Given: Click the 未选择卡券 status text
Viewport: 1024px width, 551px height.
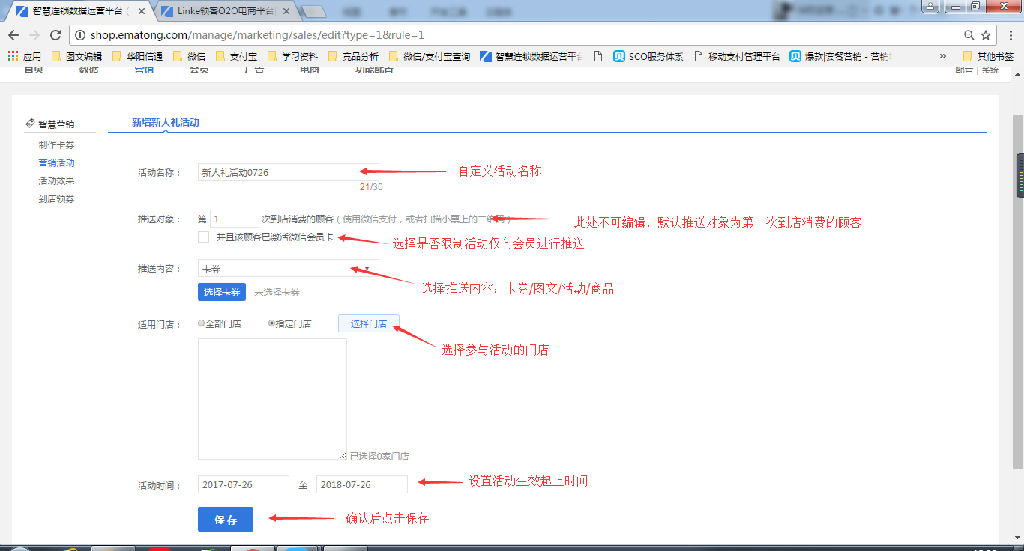Looking at the screenshot, I should 277,292.
